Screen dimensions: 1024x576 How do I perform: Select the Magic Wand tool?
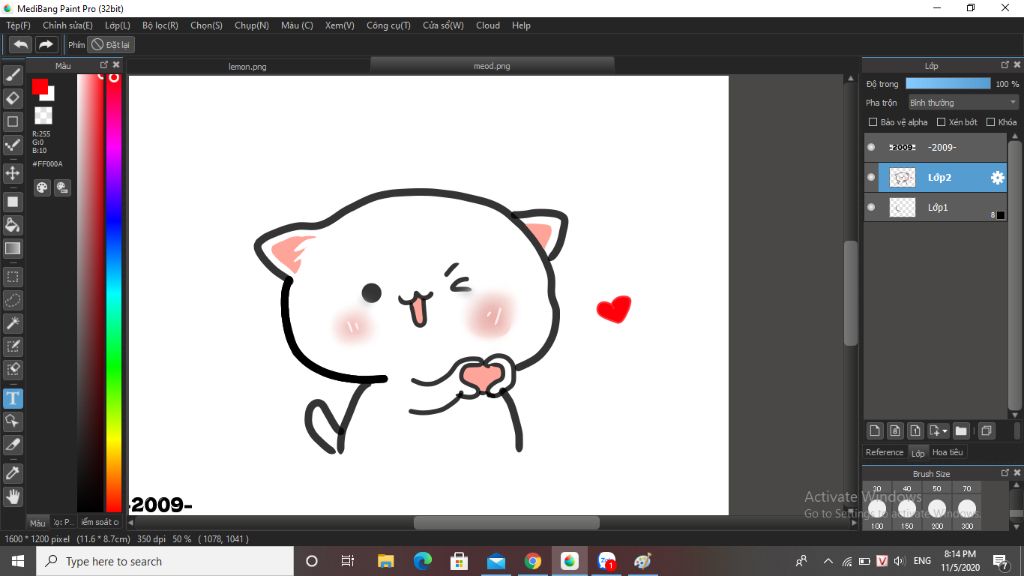12,323
